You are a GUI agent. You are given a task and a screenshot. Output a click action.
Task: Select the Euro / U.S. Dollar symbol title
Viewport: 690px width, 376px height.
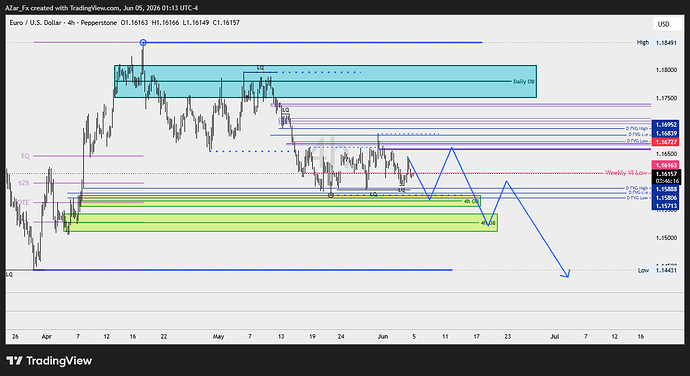pos(35,22)
